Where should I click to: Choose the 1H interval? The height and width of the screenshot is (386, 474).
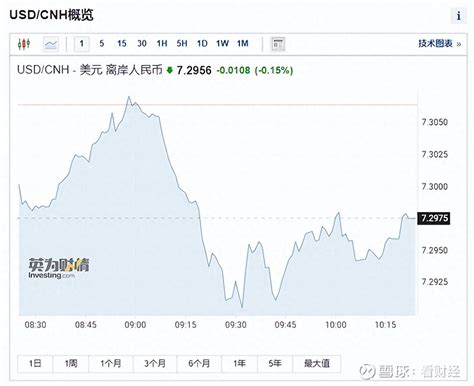click(x=162, y=44)
